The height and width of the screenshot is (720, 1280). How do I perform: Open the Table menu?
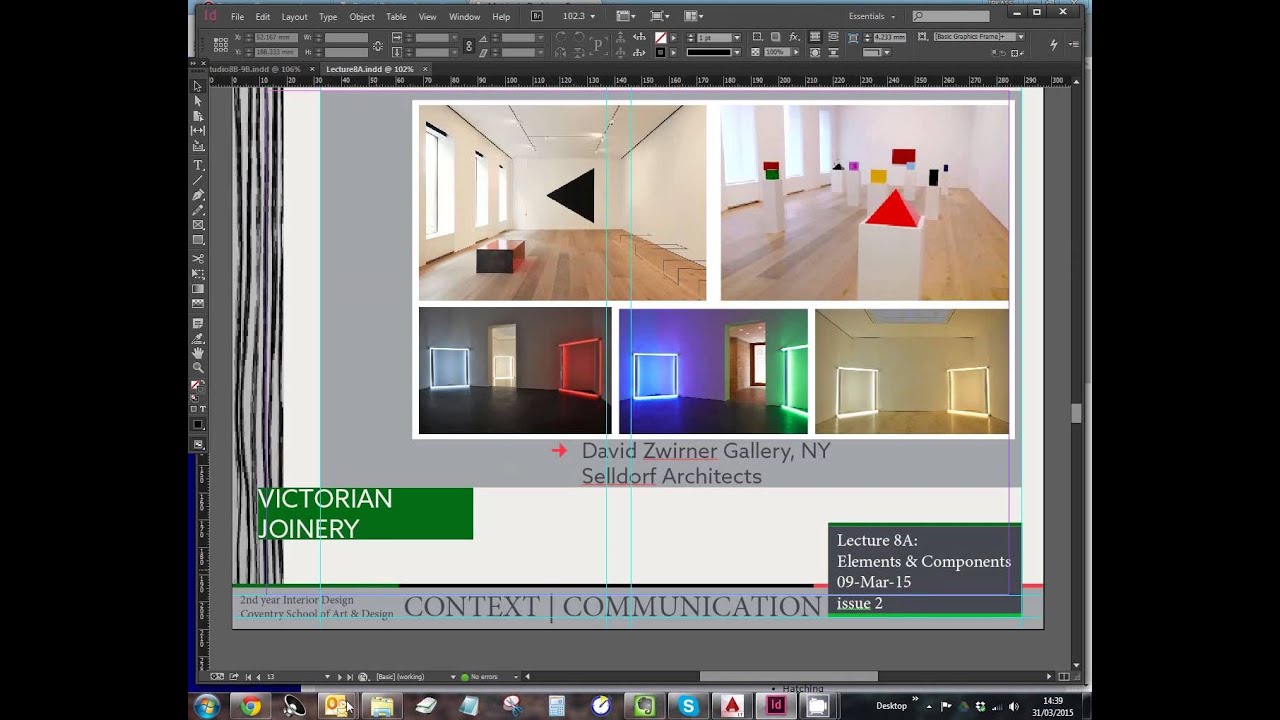coord(397,17)
